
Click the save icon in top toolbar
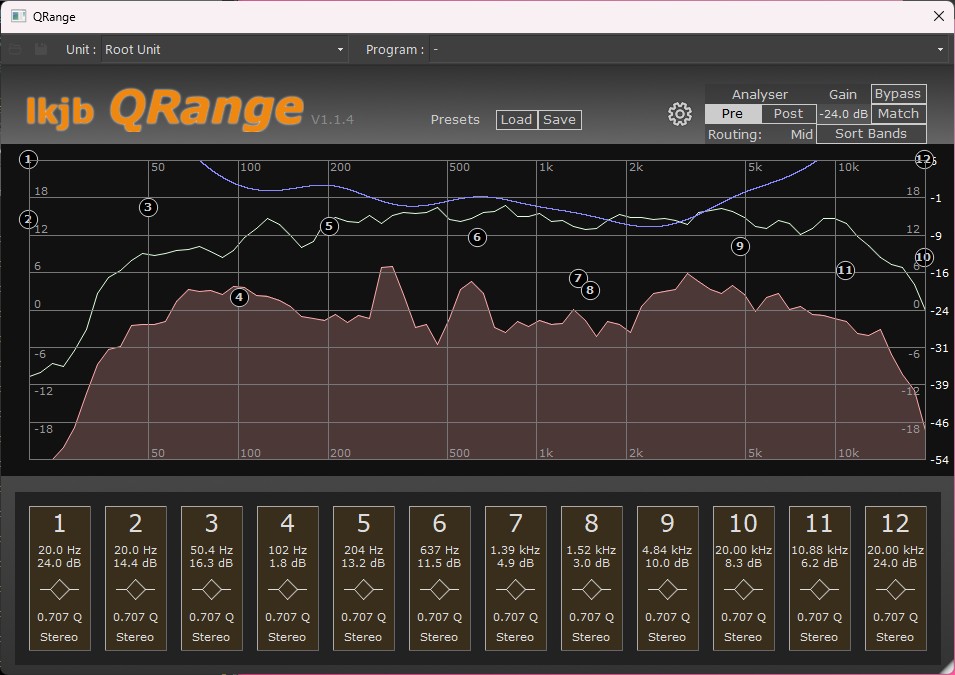[x=41, y=49]
